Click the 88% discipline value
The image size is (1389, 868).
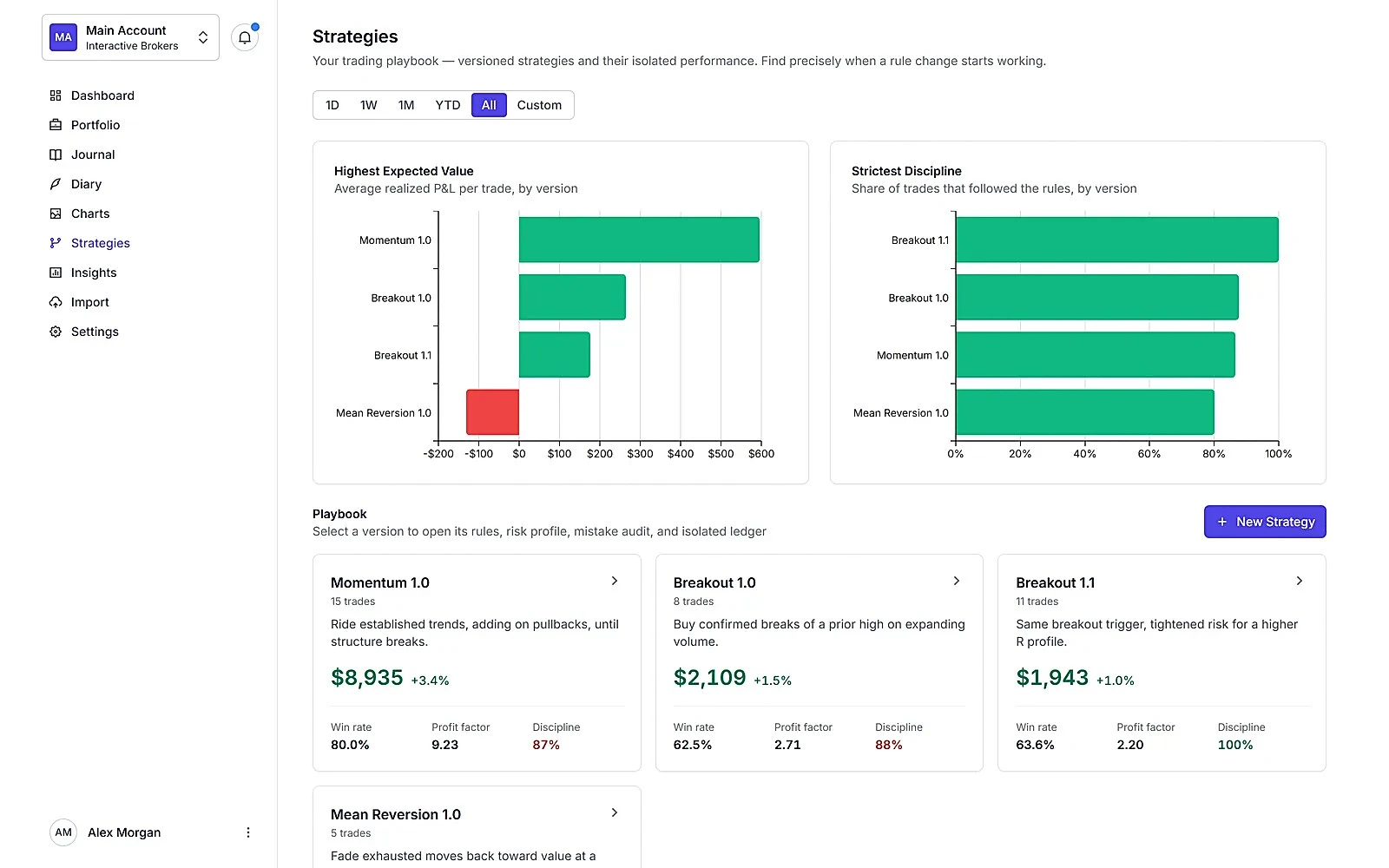(x=889, y=745)
